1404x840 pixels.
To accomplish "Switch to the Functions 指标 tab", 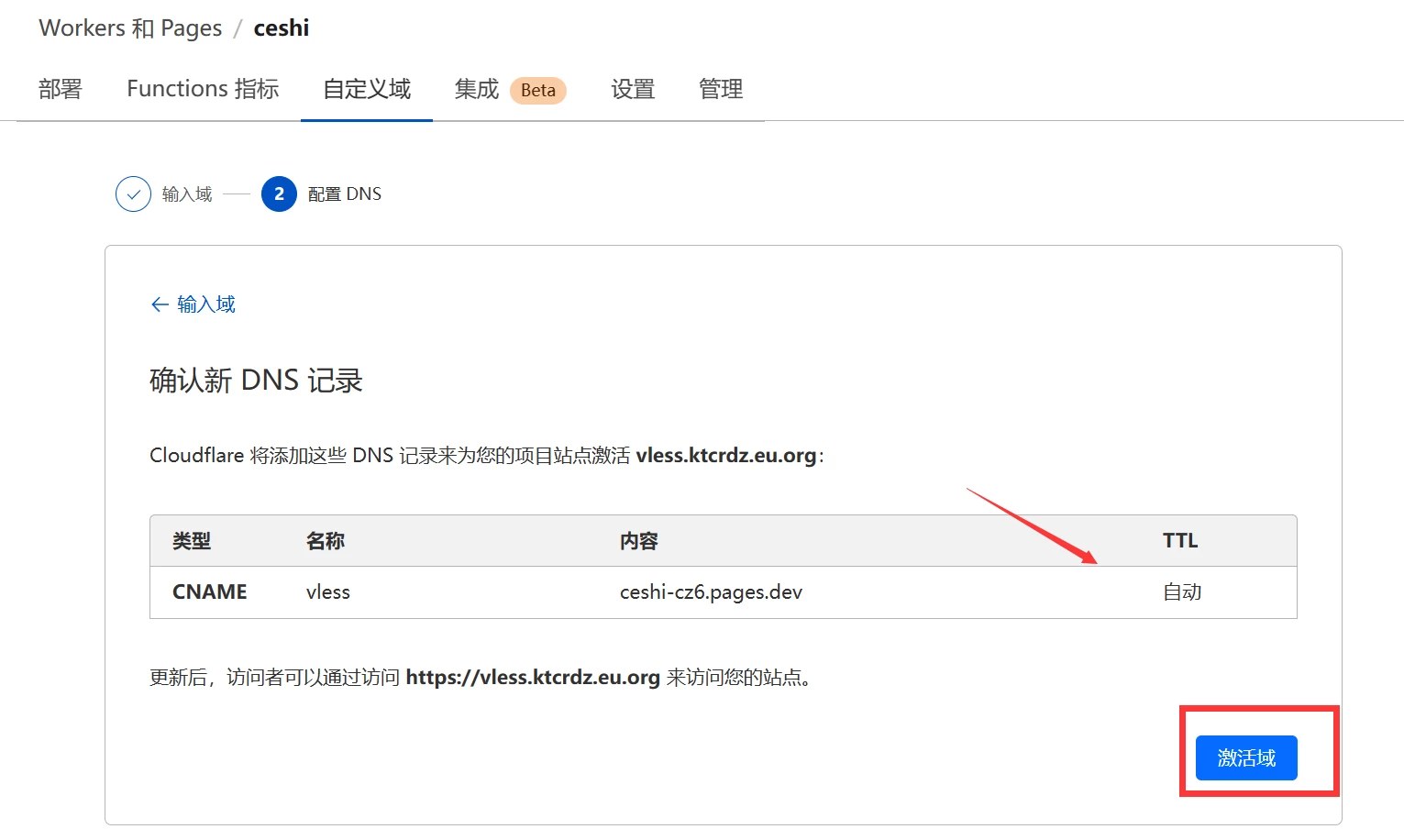I will pyautogui.click(x=203, y=89).
